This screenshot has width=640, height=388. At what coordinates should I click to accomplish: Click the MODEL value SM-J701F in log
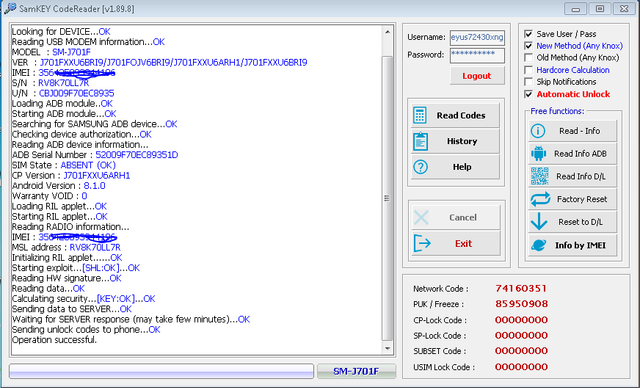point(71,52)
